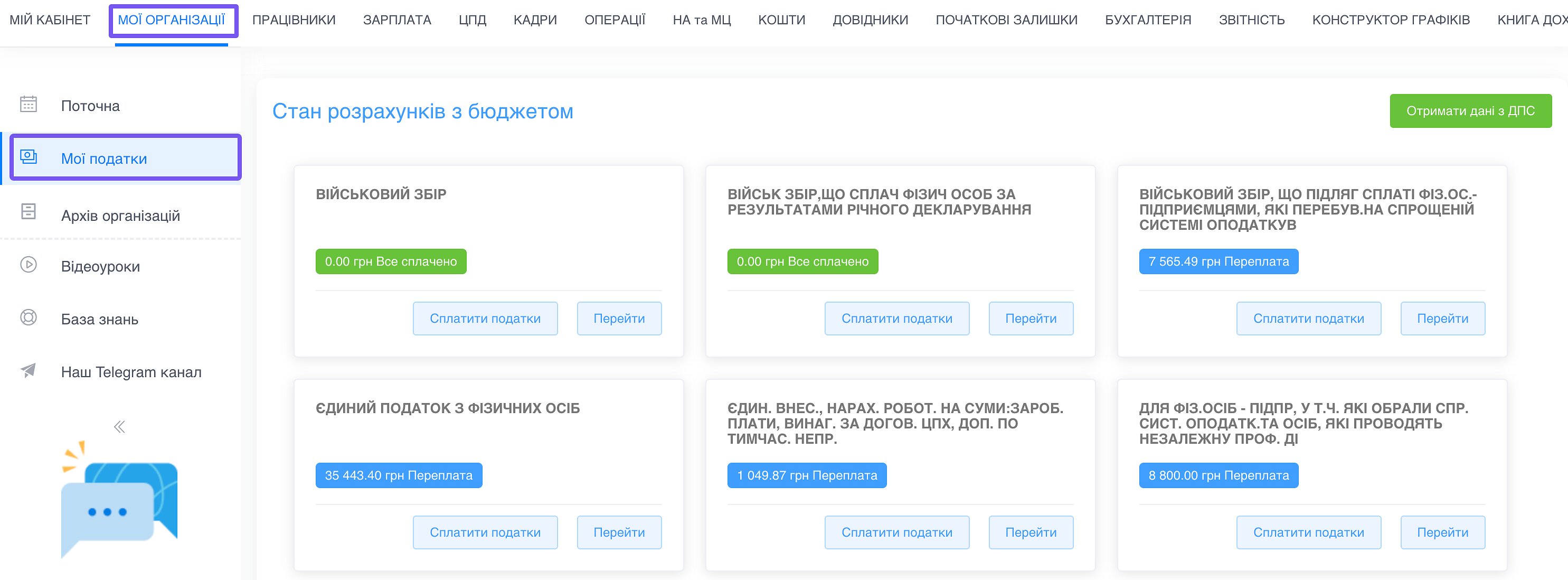This screenshot has height=580, width=1568.
Task: Click Перейти on ЄДИНИЙ ПОДАТОК card
Action: click(619, 532)
